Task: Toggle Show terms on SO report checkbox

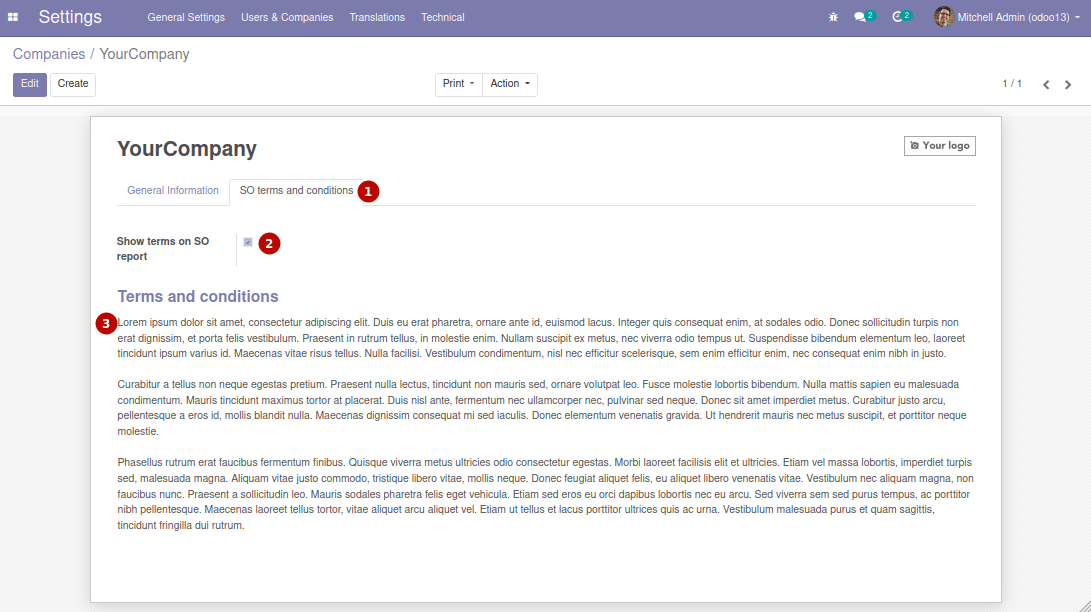Action: click(248, 242)
